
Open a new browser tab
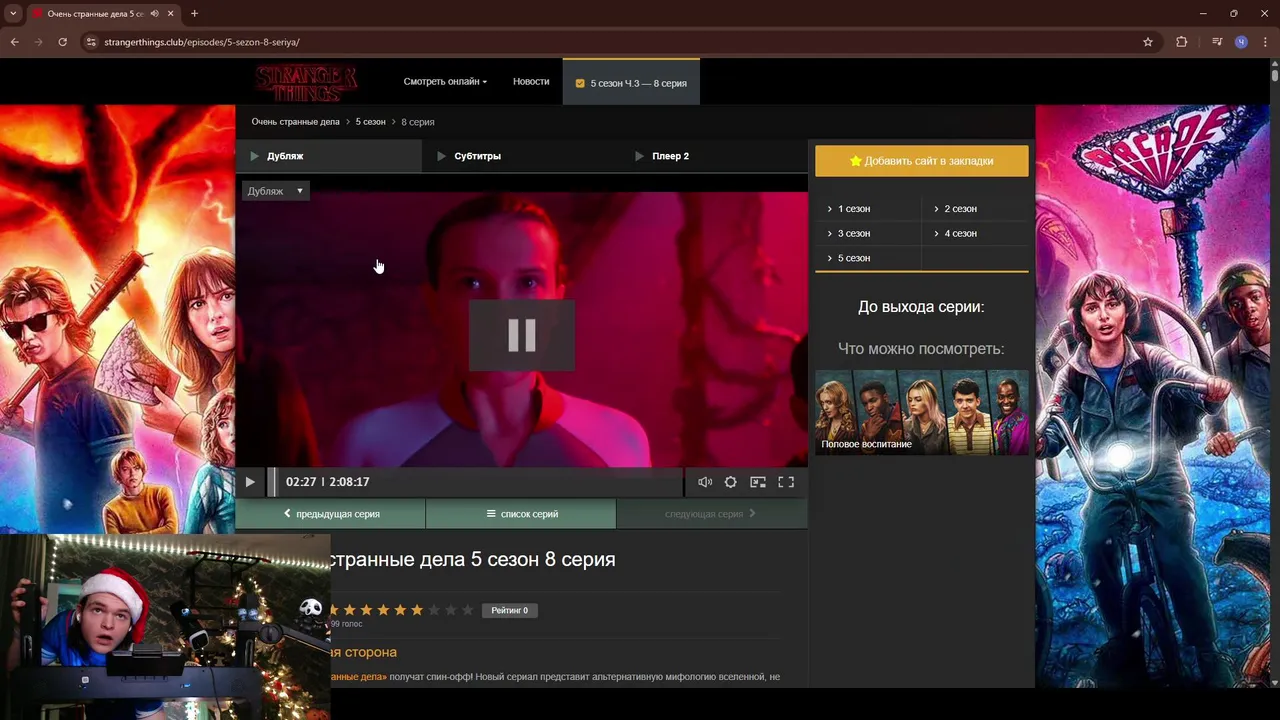click(194, 14)
